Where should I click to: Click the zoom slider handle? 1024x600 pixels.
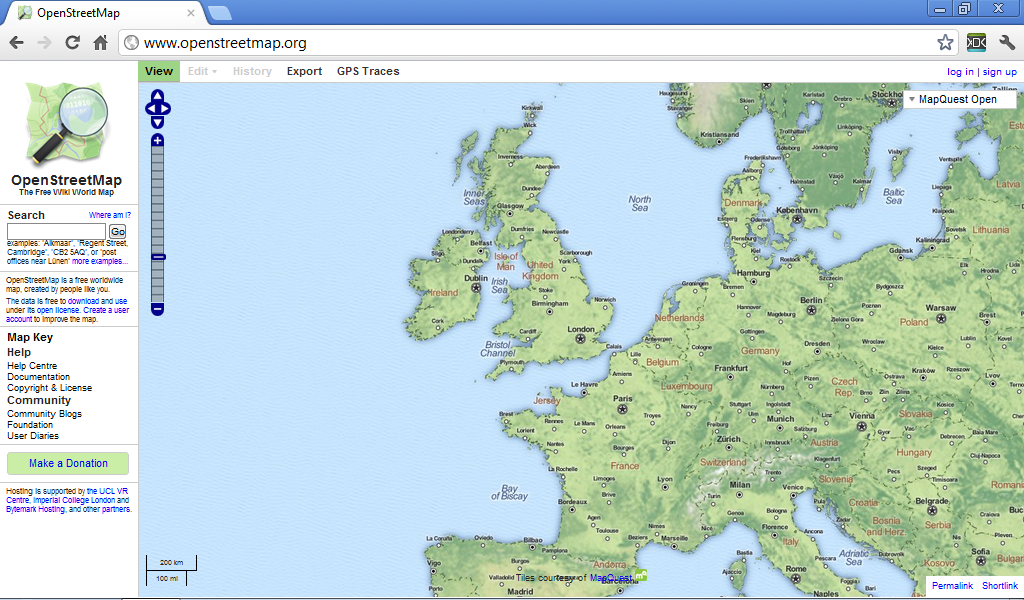(x=157, y=257)
